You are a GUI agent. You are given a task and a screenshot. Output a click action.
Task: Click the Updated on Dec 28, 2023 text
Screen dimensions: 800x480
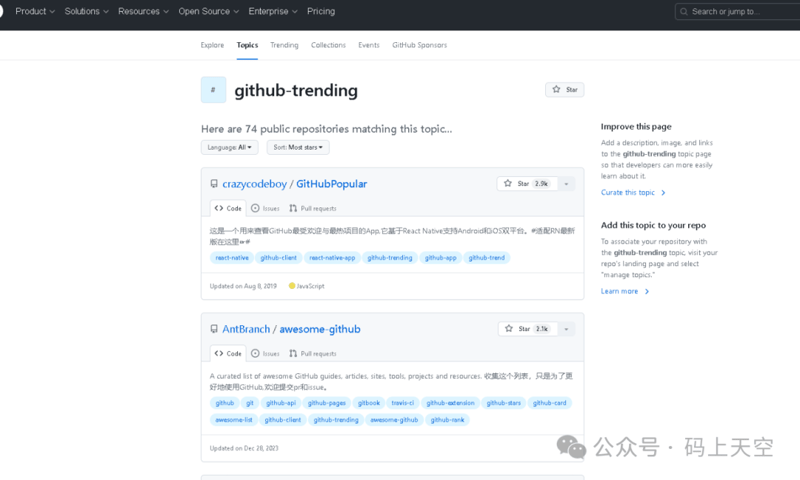[244, 448]
